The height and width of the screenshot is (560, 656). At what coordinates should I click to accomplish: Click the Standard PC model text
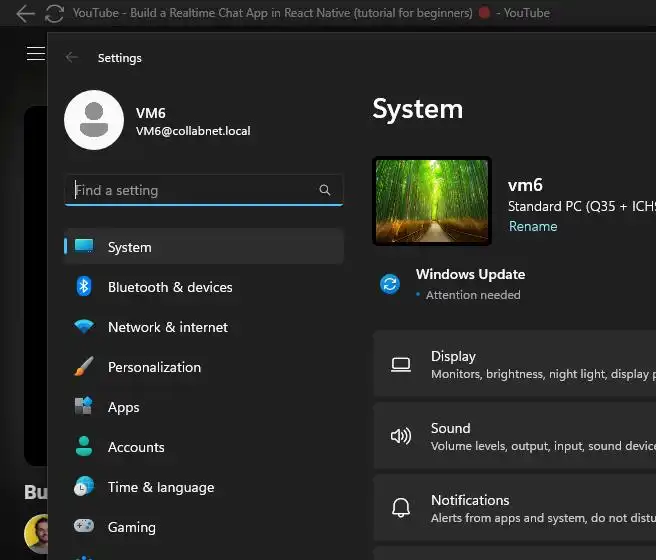pyautogui.click(x=582, y=206)
